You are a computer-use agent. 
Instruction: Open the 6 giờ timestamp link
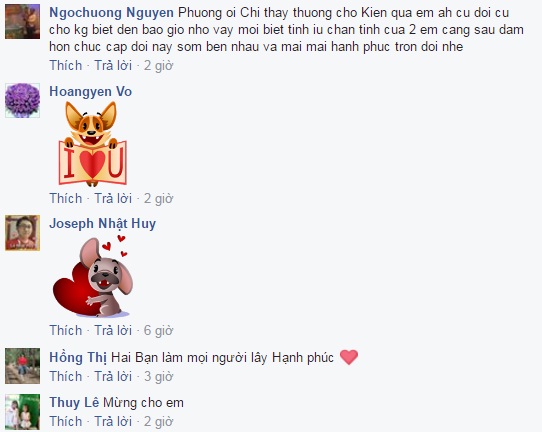tap(158, 330)
